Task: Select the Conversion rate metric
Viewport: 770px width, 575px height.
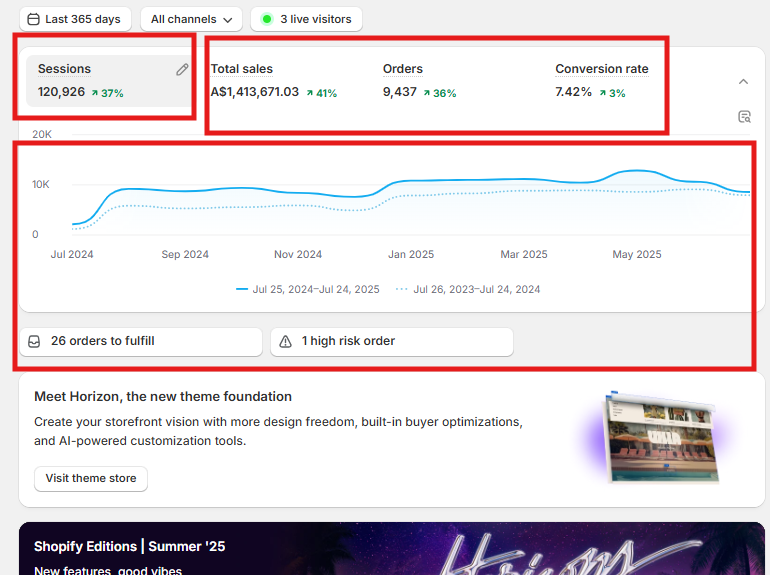Action: click(602, 69)
